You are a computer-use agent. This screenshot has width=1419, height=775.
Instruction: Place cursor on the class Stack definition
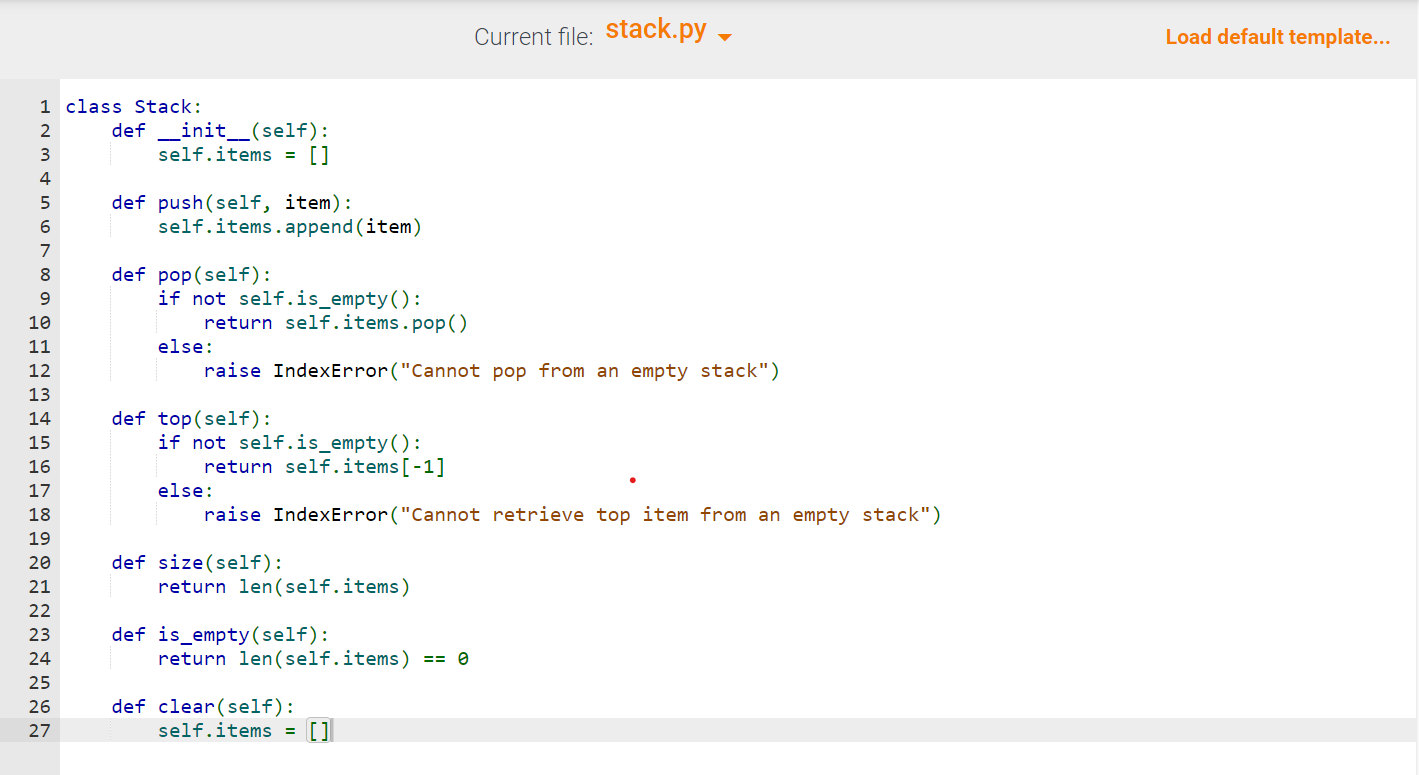133,106
